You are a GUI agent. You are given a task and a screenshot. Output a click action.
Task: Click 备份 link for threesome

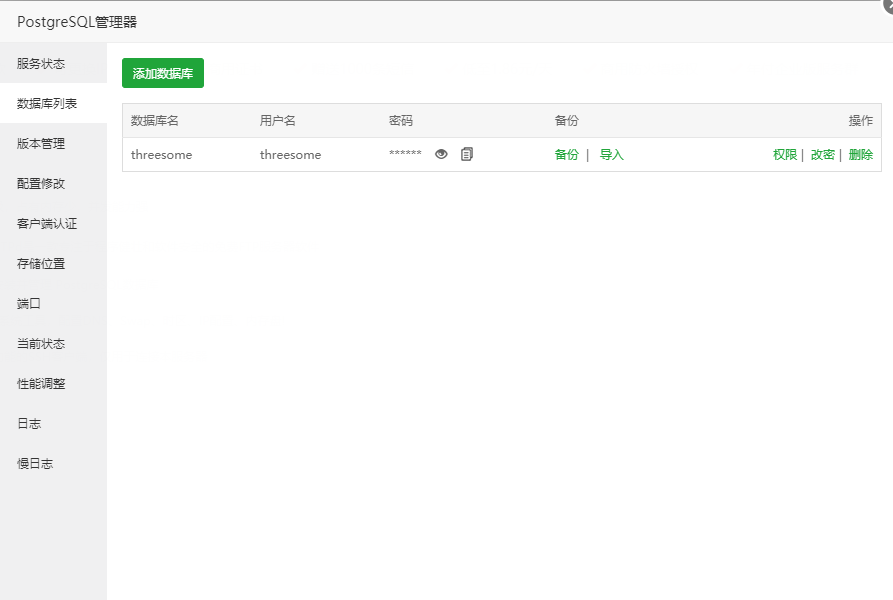pyautogui.click(x=566, y=154)
